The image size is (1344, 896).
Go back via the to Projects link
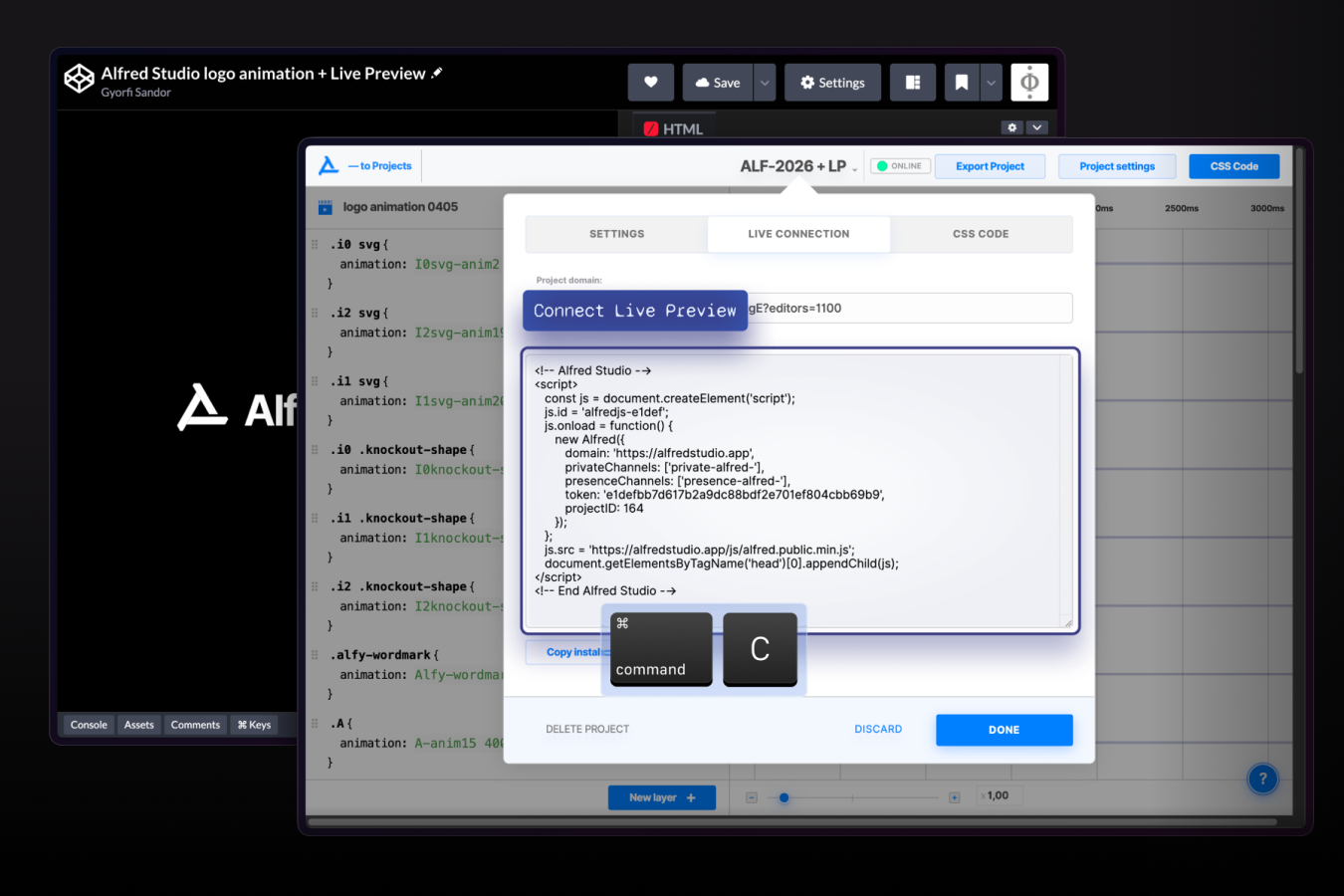[380, 166]
